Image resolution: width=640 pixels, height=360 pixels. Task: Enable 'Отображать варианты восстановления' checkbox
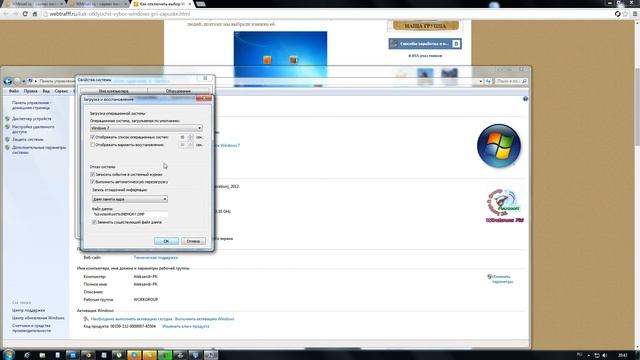click(93, 145)
